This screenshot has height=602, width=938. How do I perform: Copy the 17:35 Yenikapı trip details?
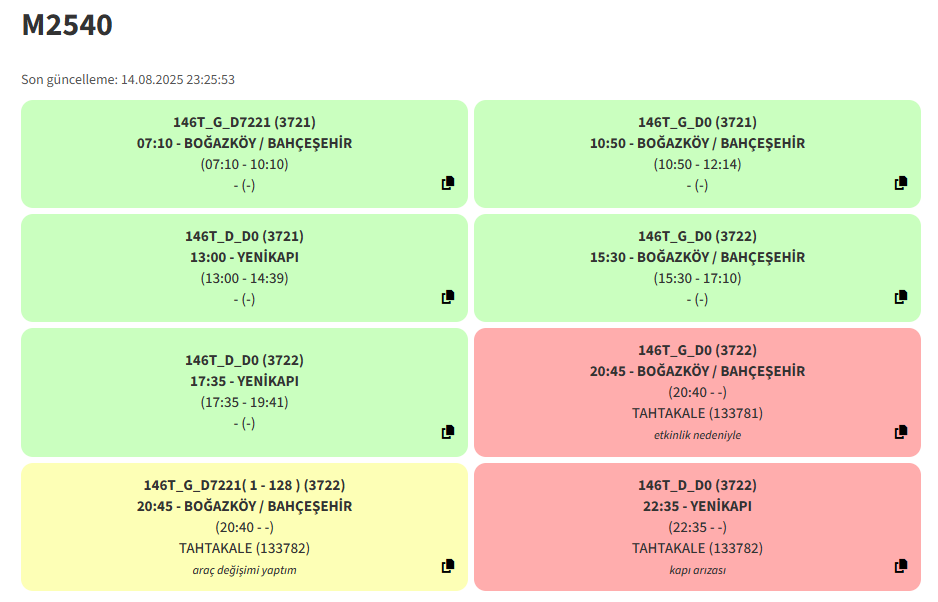(x=447, y=432)
